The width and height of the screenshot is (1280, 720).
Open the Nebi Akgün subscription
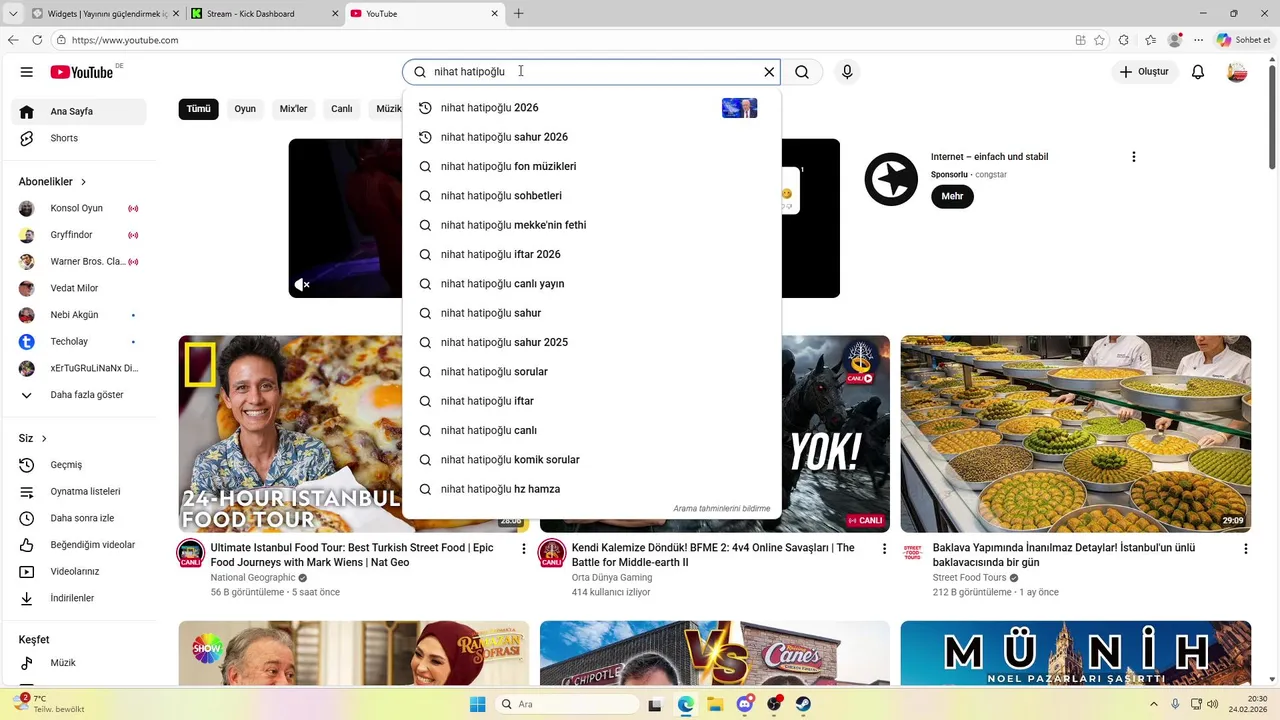79,315
